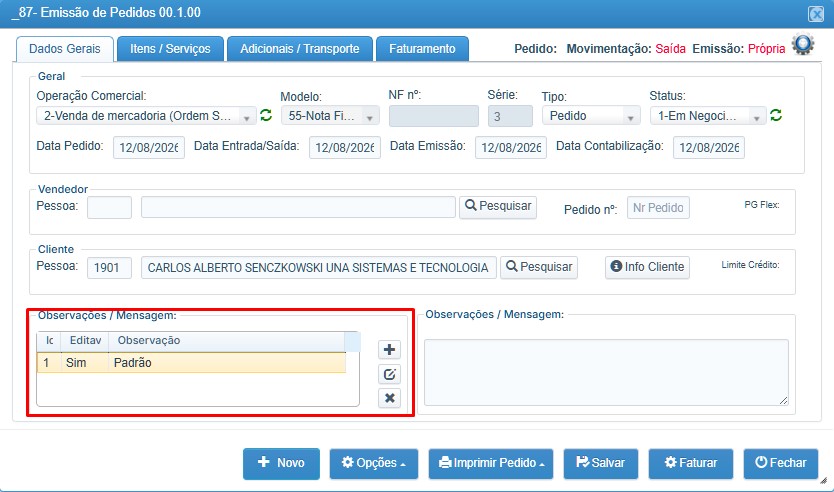Click Pesquisar in the Vendedor section
The image size is (834, 492).
[x=498, y=206]
